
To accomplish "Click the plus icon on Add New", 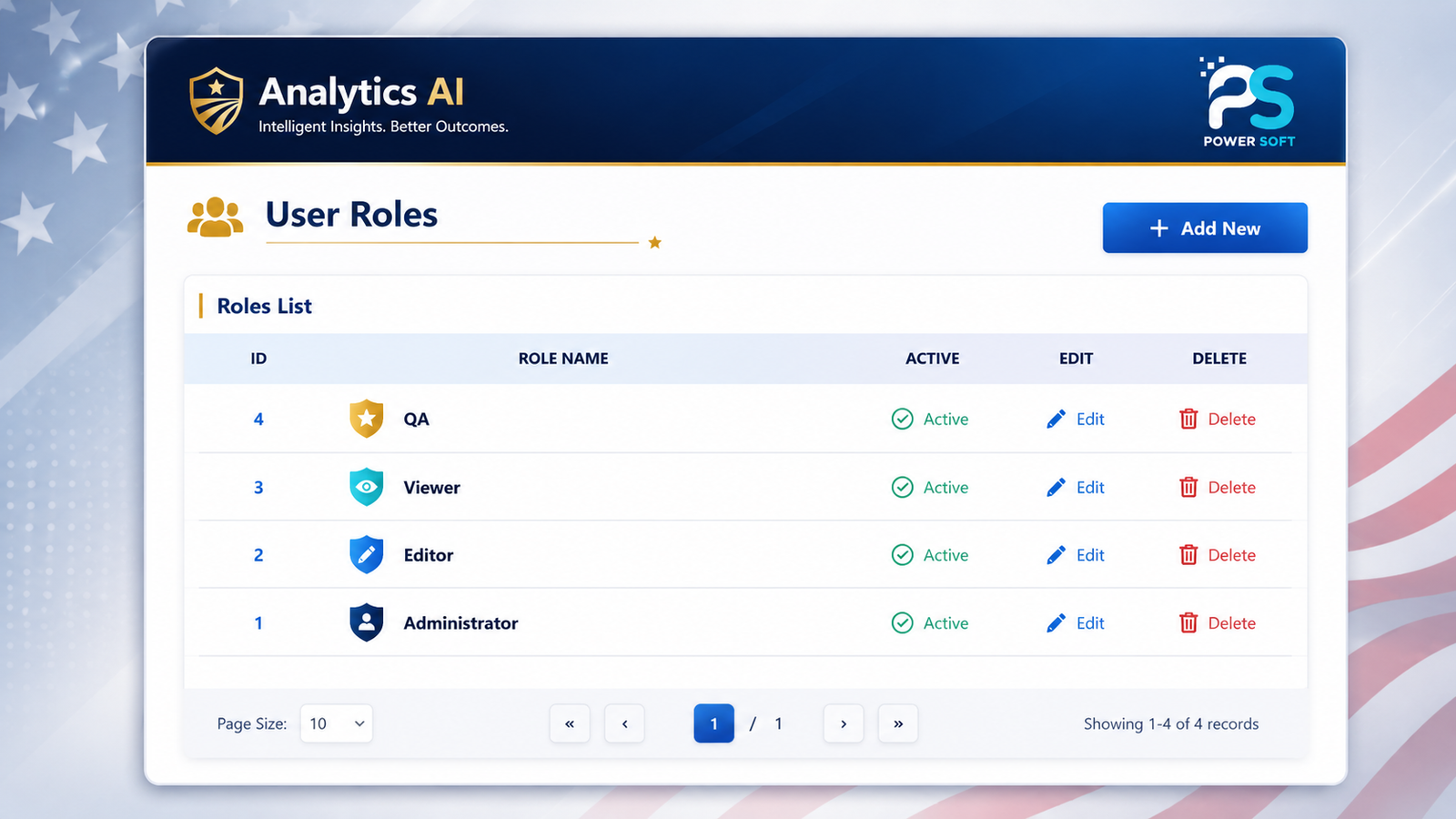I will (x=1158, y=228).
